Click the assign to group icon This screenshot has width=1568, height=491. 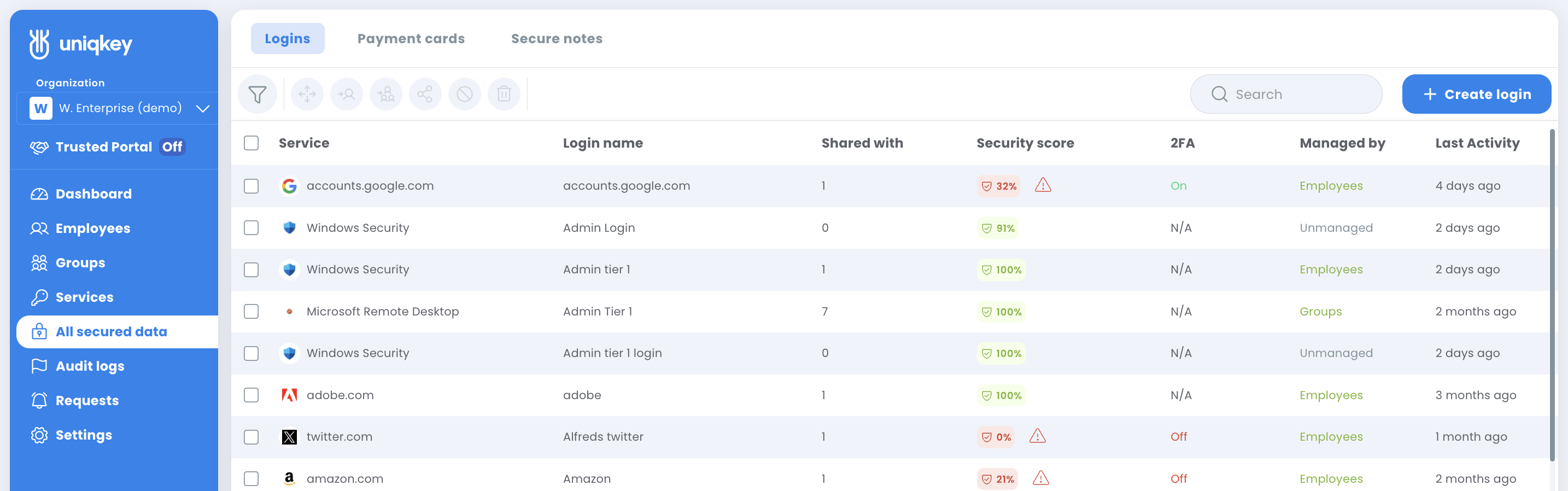tap(386, 94)
